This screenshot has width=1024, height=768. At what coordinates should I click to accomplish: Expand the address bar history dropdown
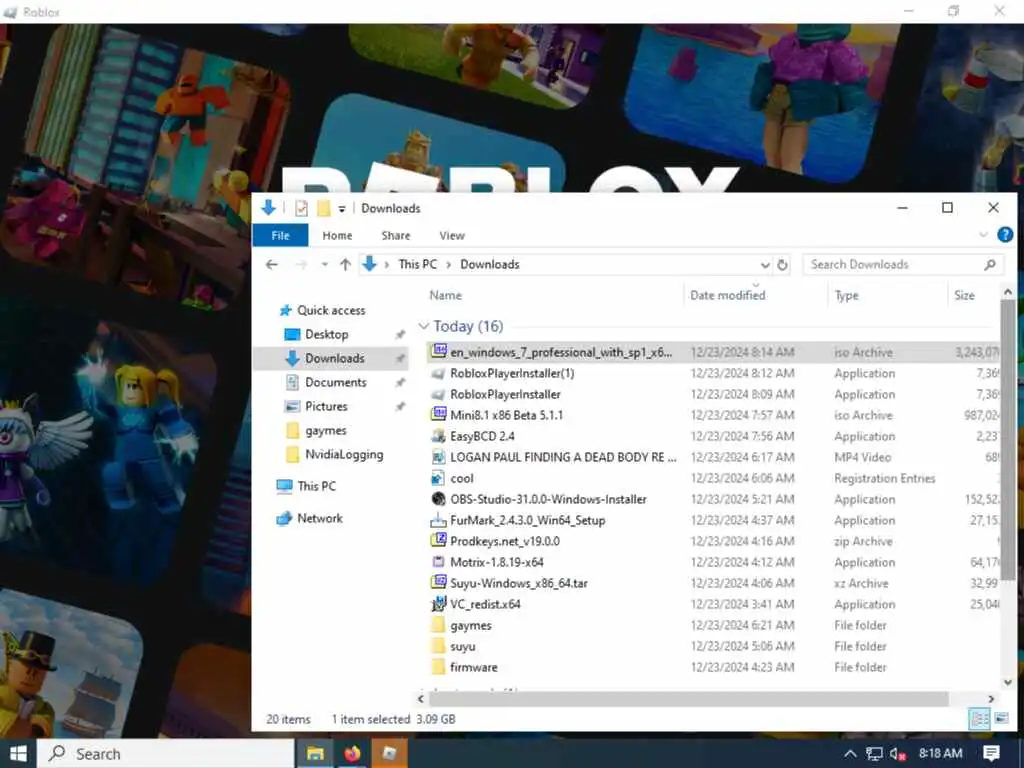tap(765, 264)
